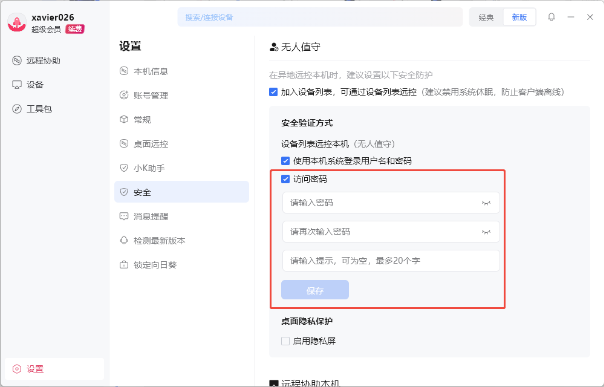Click the 续费 badge next to membership
604x387 pixels.
tap(75, 29)
